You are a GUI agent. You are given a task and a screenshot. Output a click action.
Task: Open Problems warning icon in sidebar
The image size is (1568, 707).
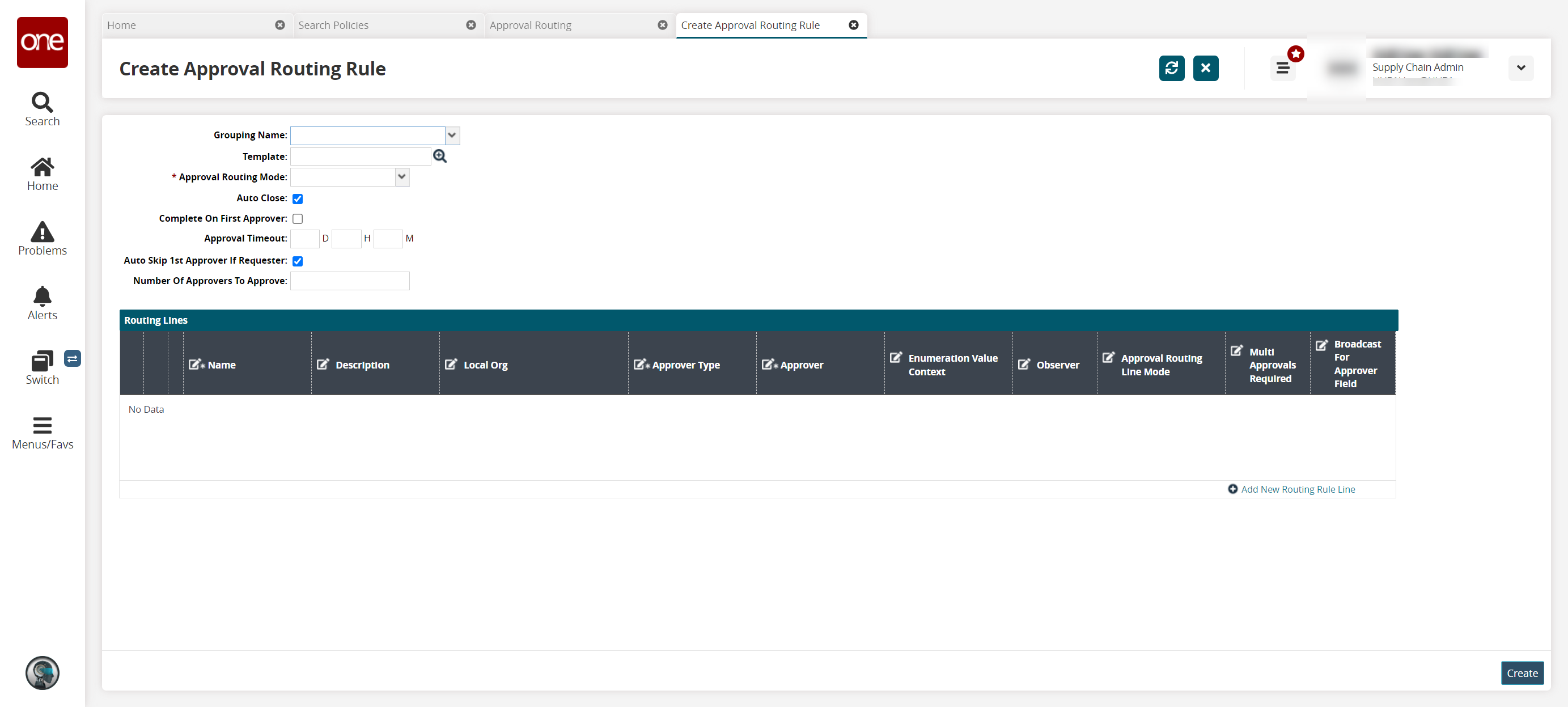click(42, 231)
